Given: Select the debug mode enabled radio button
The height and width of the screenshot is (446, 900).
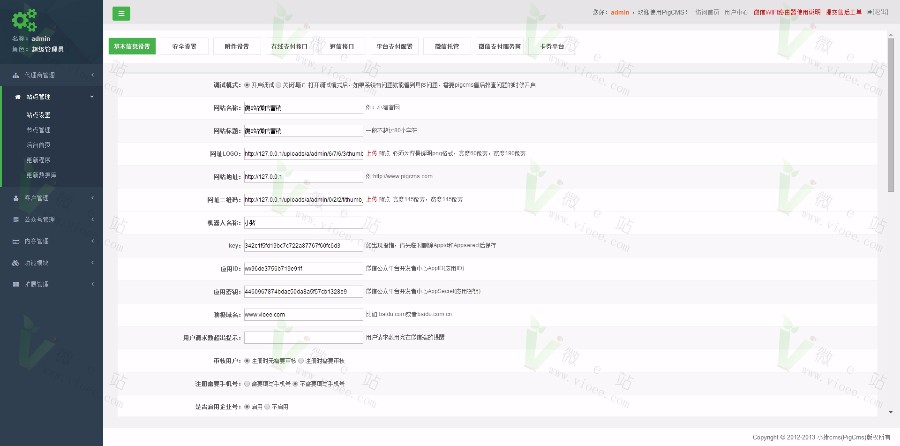Looking at the screenshot, I should (x=247, y=85).
